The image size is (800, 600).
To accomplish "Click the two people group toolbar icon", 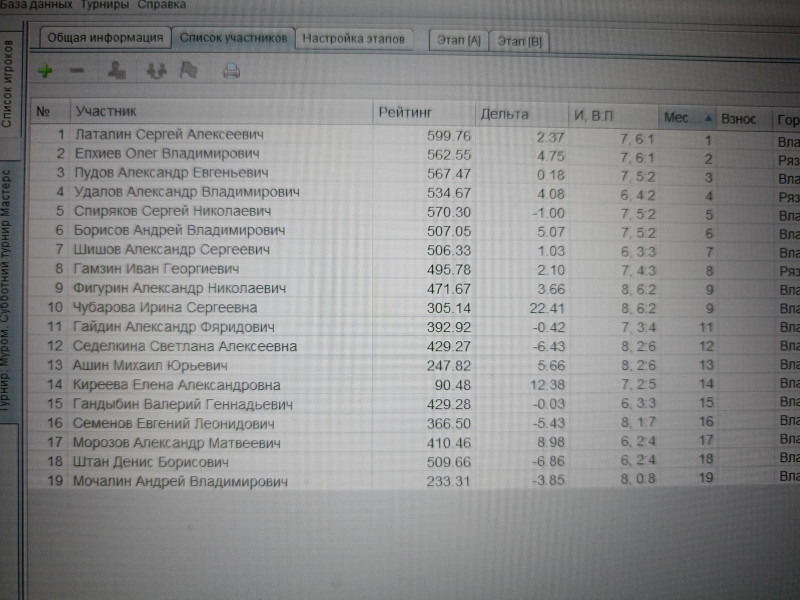I will pos(157,70).
